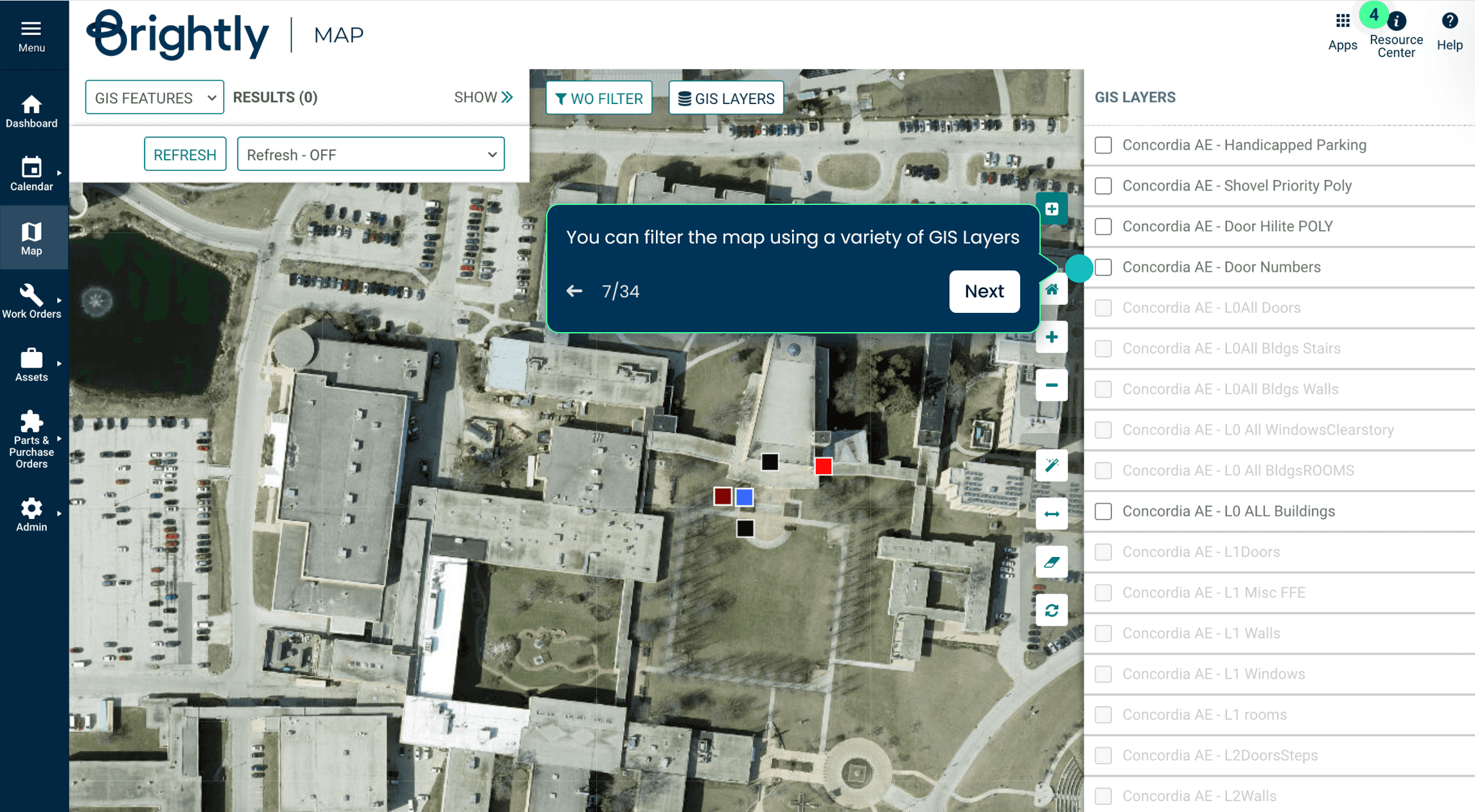Open the Help question mark icon
The image size is (1475, 812).
click(1449, 21)
